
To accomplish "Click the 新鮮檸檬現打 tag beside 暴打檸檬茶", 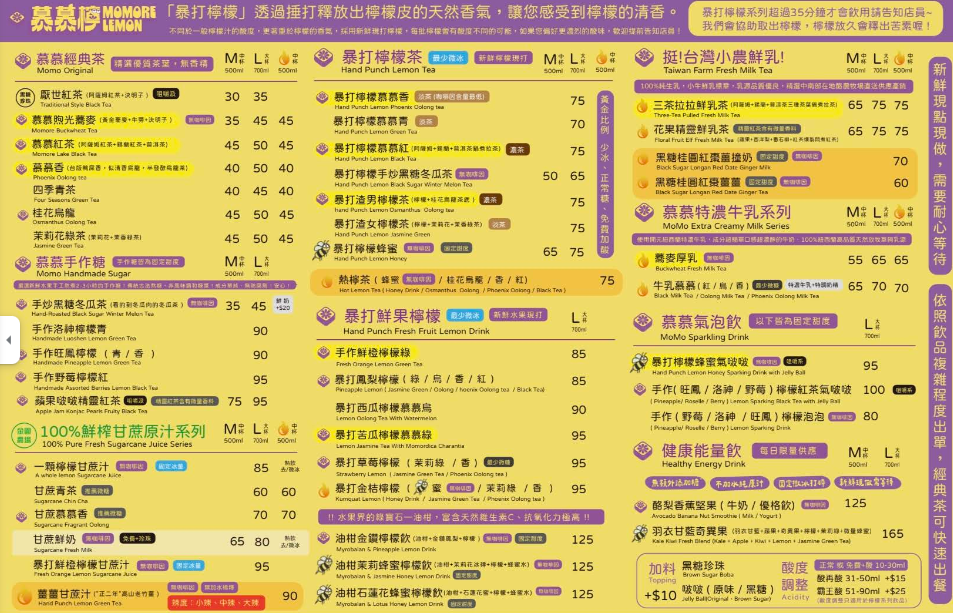I will point(503,58).
